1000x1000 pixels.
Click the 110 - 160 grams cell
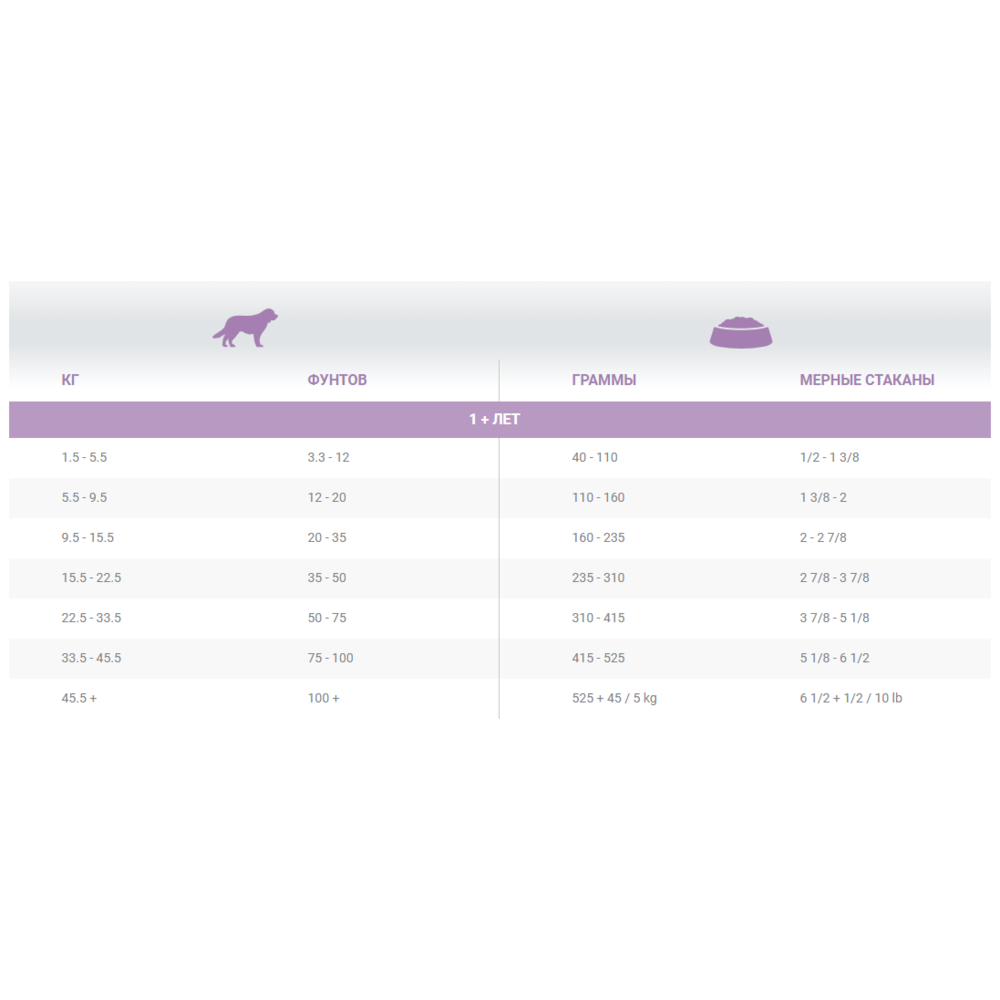coord(598,497)
